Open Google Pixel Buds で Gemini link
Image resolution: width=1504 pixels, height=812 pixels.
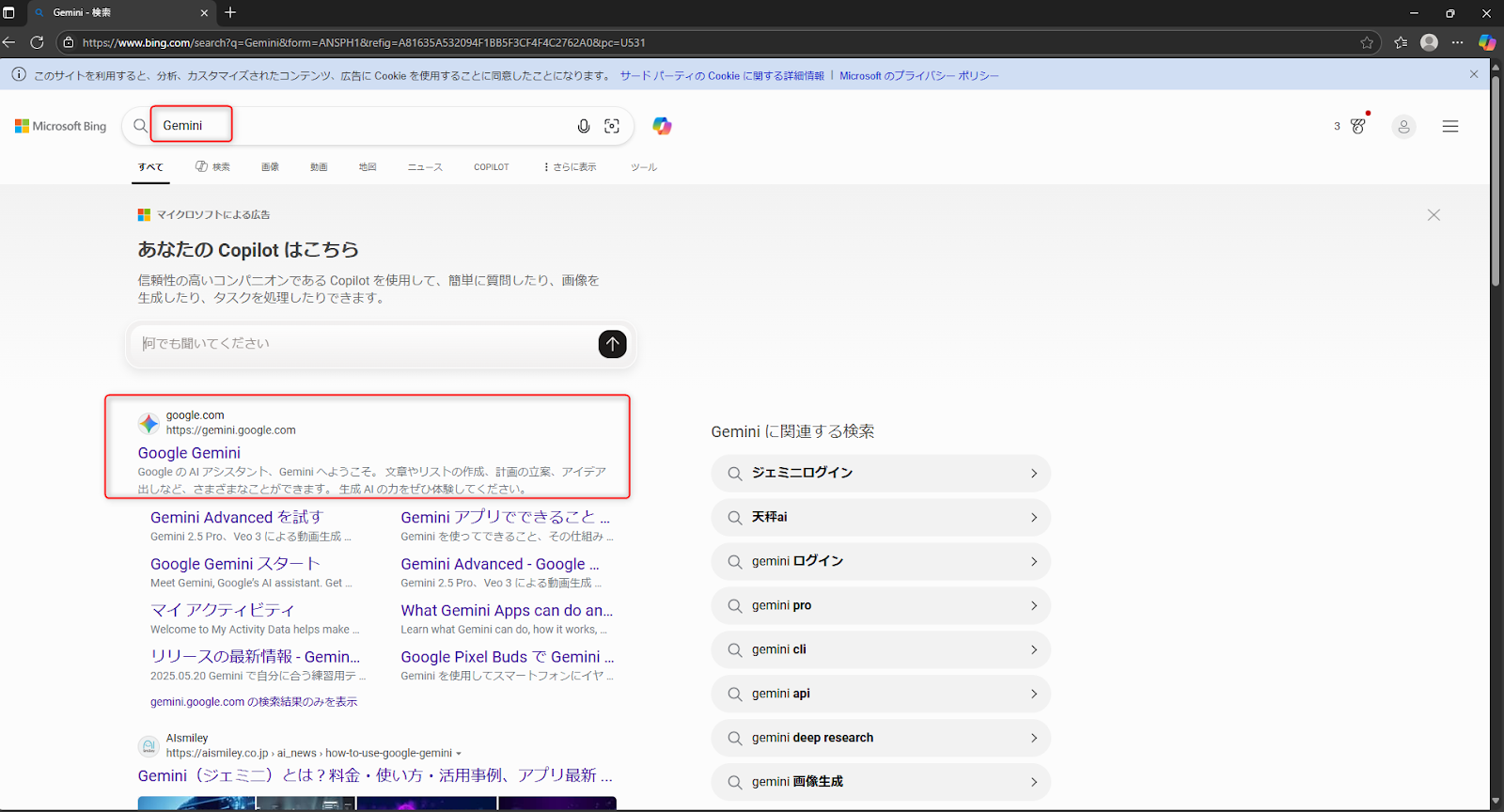508,657
